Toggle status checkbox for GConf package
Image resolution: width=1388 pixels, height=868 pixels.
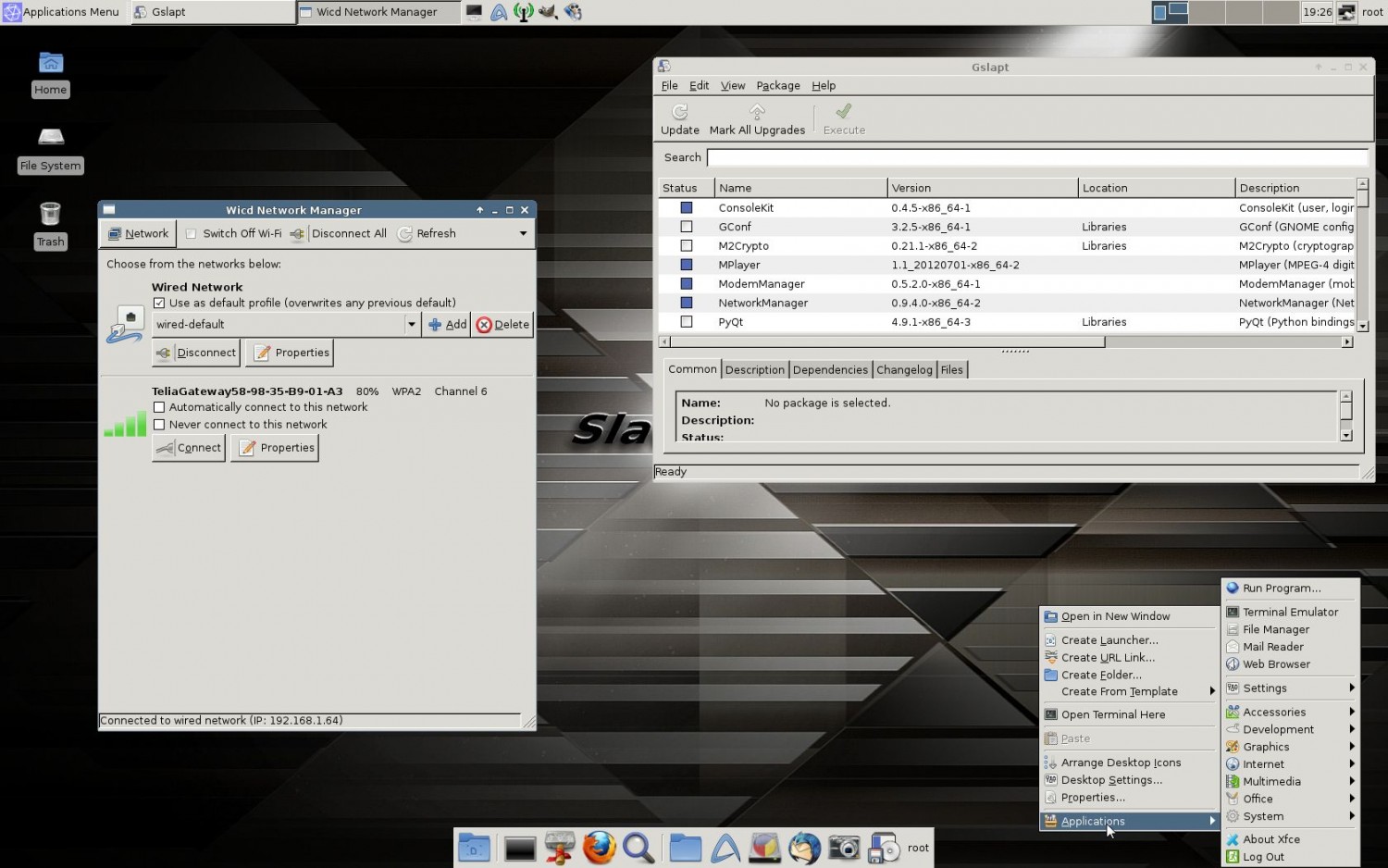687,227
